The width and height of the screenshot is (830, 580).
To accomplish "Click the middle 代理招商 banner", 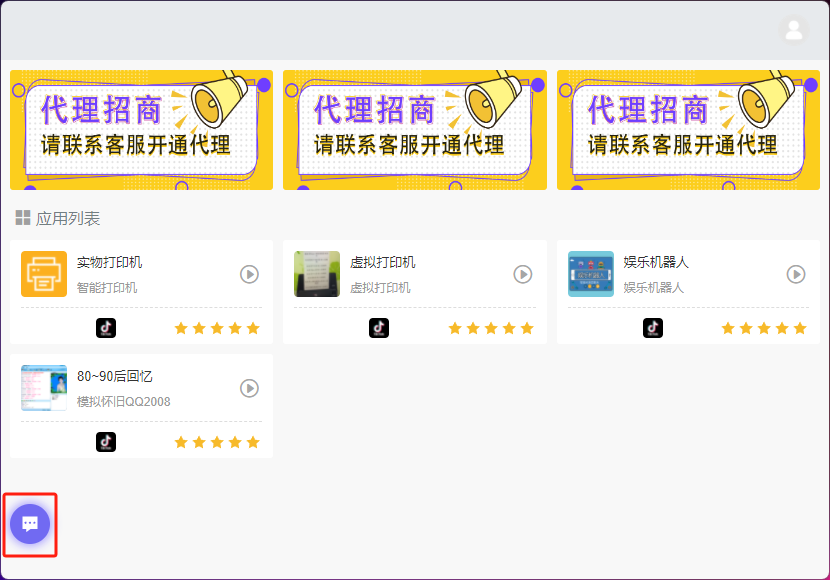I will 415,130.
